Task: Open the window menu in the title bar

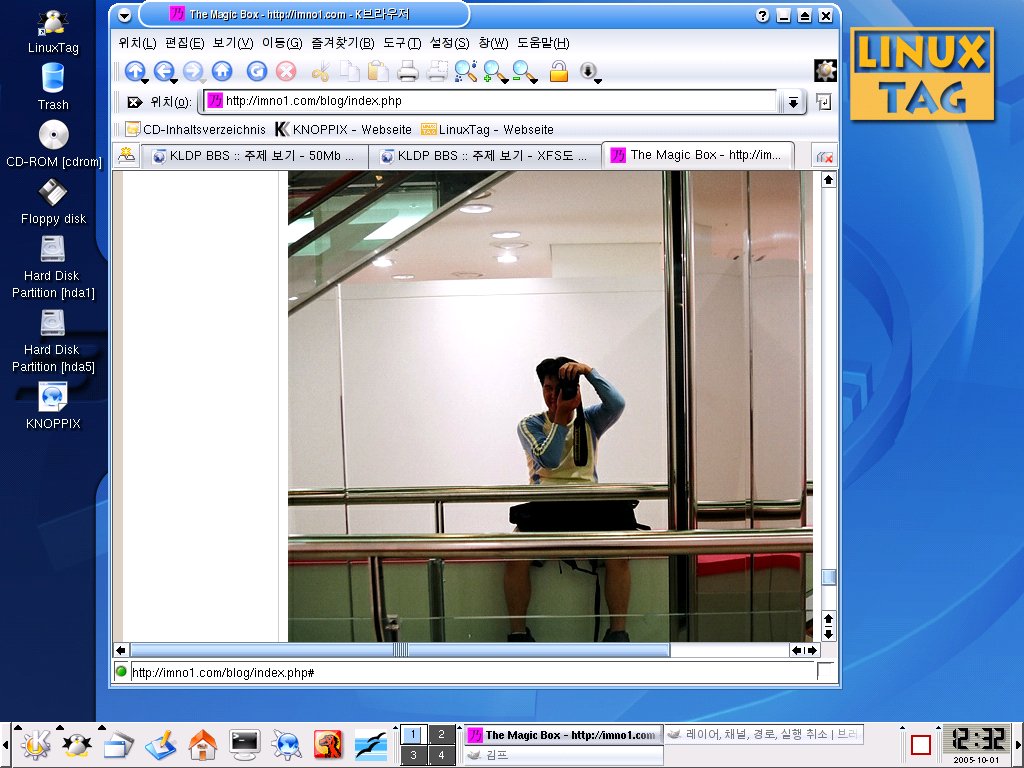Action: (x=124, y=15)
